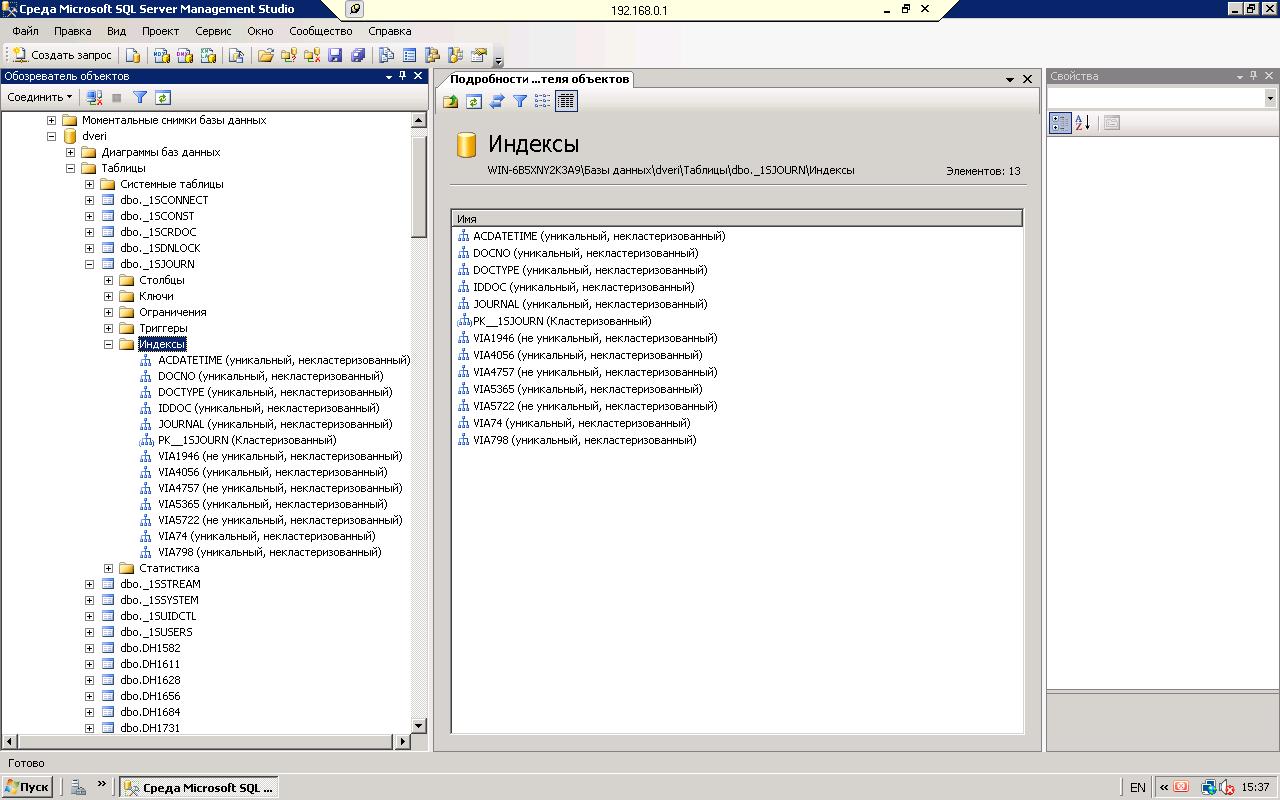Toggle alphabetical sort in Свойства panel
Screen dimensions: 1280x800
1082,123
